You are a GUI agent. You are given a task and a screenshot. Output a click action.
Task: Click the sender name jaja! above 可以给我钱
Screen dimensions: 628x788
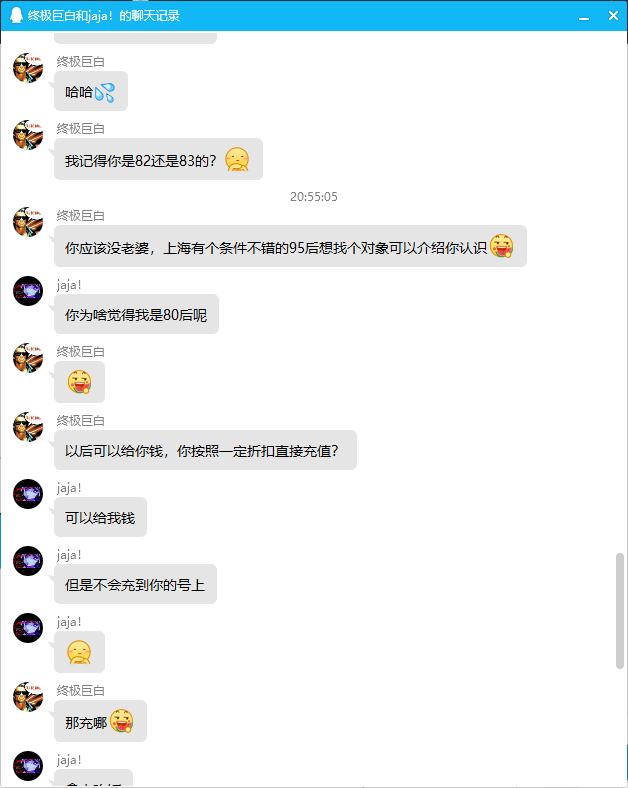pos(69,488)
